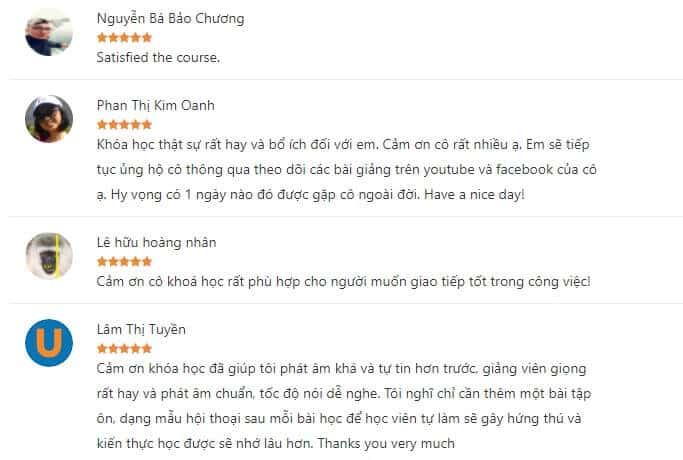Click review line starting 'rất hay và phát âm chuẩn'

(344, 394)
